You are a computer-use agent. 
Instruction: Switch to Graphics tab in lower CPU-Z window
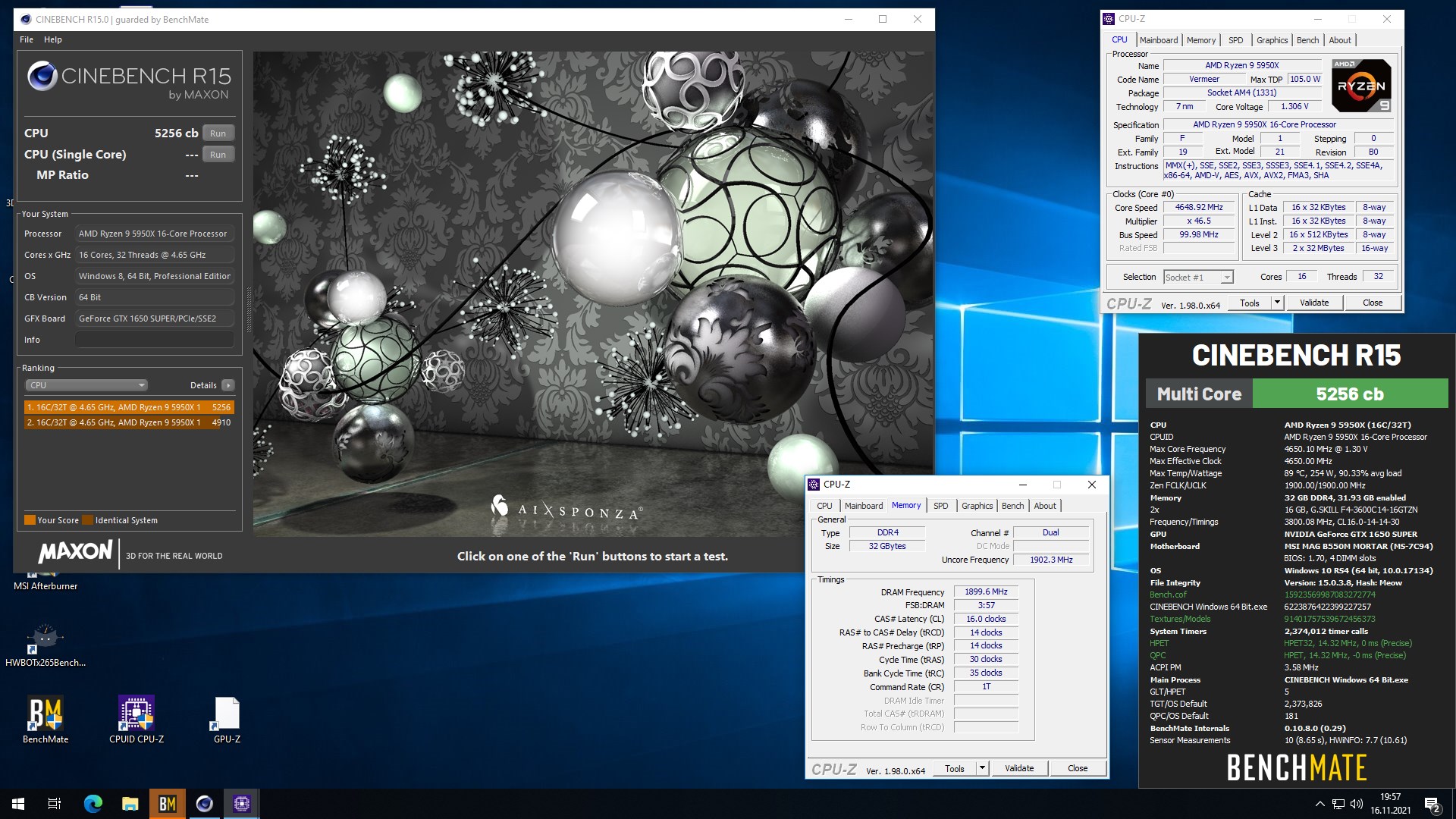(x=977, y=506)
